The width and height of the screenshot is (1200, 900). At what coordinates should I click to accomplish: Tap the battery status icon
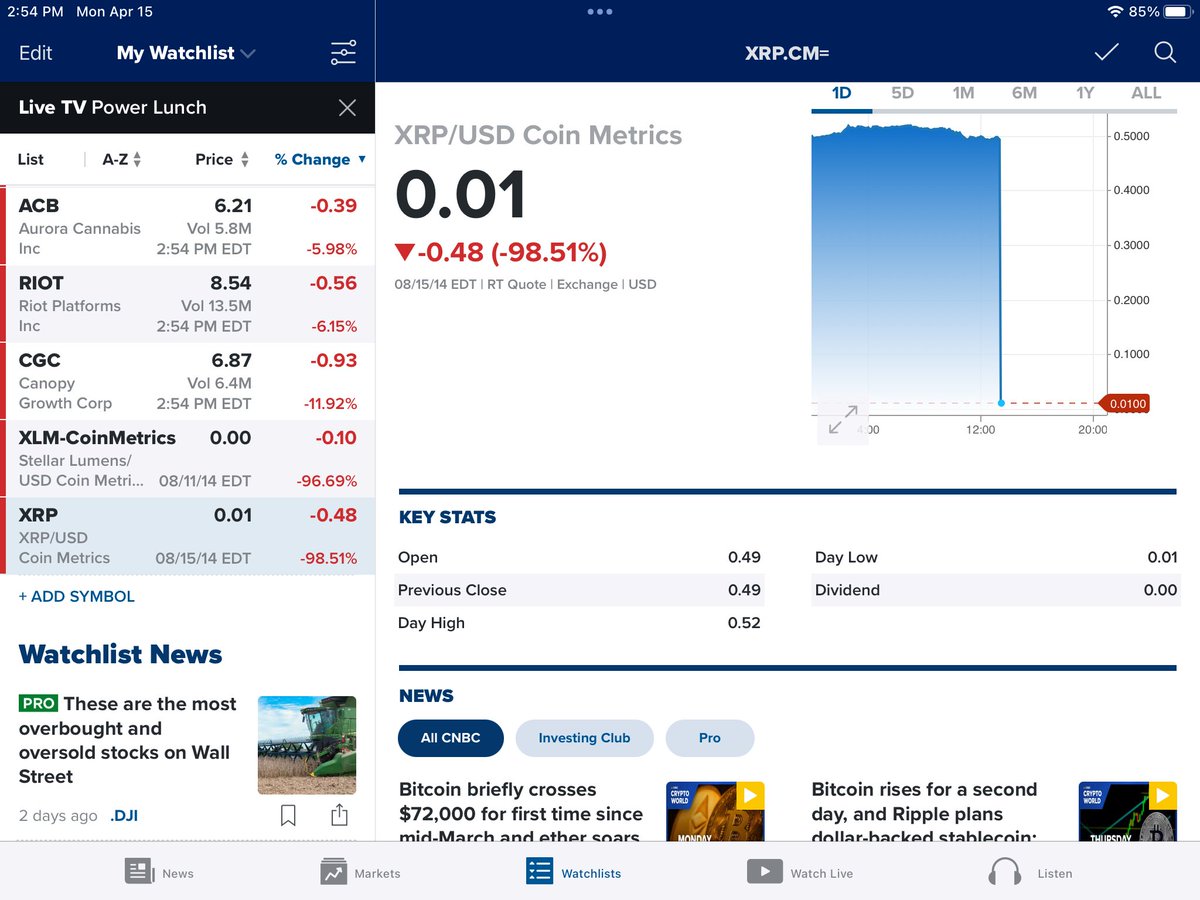pyautogui.click(x=1178, y=12)
